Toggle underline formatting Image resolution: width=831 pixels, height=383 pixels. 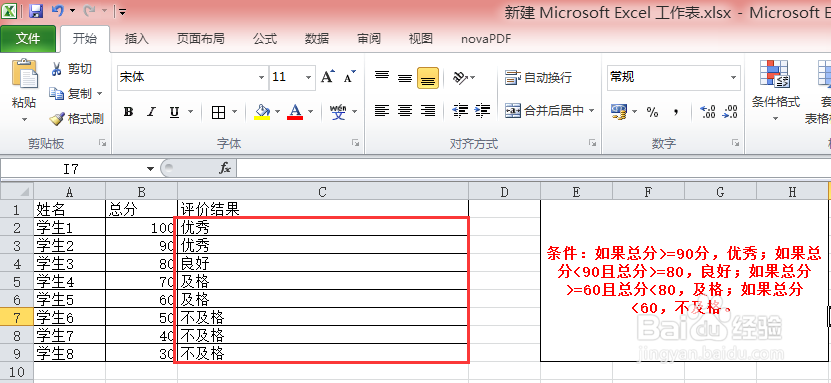[174, 112]
